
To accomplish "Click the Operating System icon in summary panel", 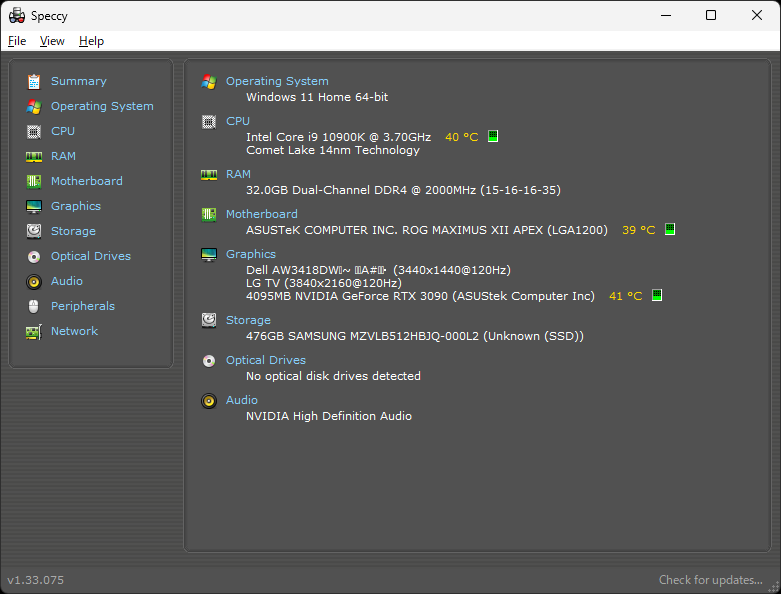I will (x=209, y=82).
